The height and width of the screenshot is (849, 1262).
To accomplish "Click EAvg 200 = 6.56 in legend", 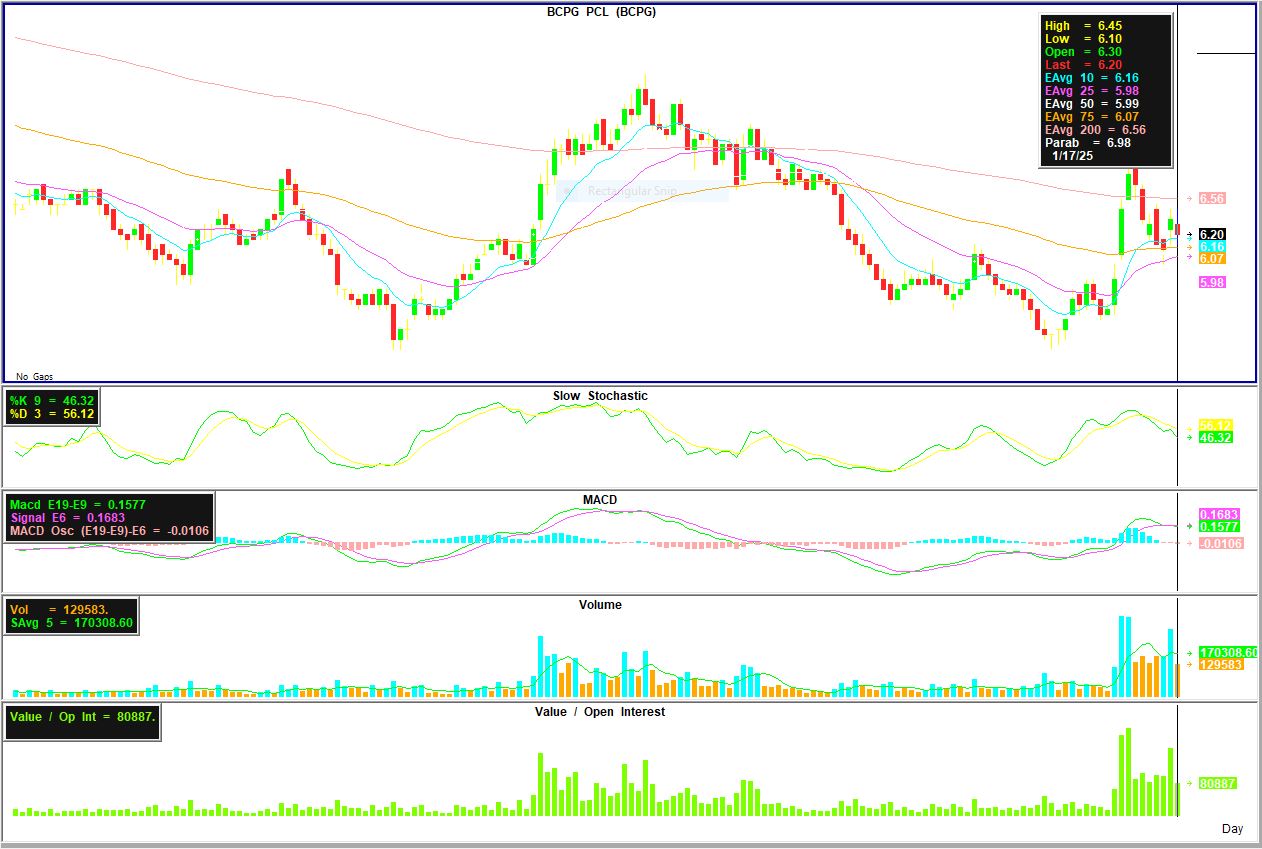I will [x=1095, y=130].
